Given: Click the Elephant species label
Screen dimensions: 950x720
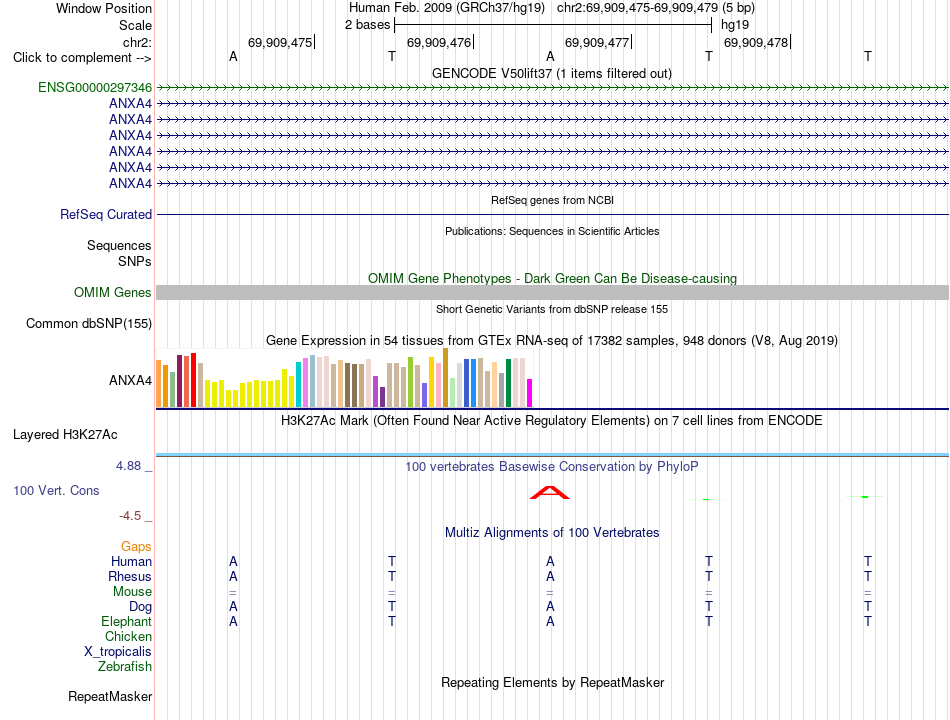Looking at the screenshot, I should pyautogui.click(x=126, y=622).
